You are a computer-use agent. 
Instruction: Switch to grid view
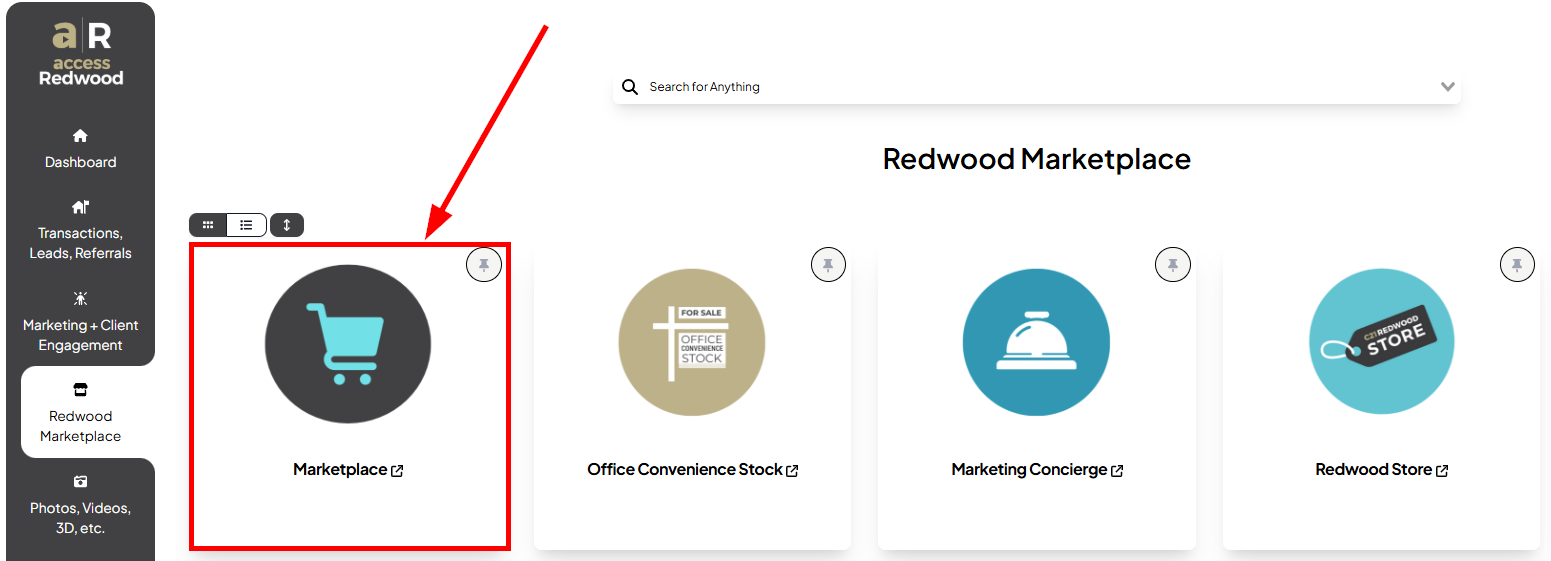[208, 225]
